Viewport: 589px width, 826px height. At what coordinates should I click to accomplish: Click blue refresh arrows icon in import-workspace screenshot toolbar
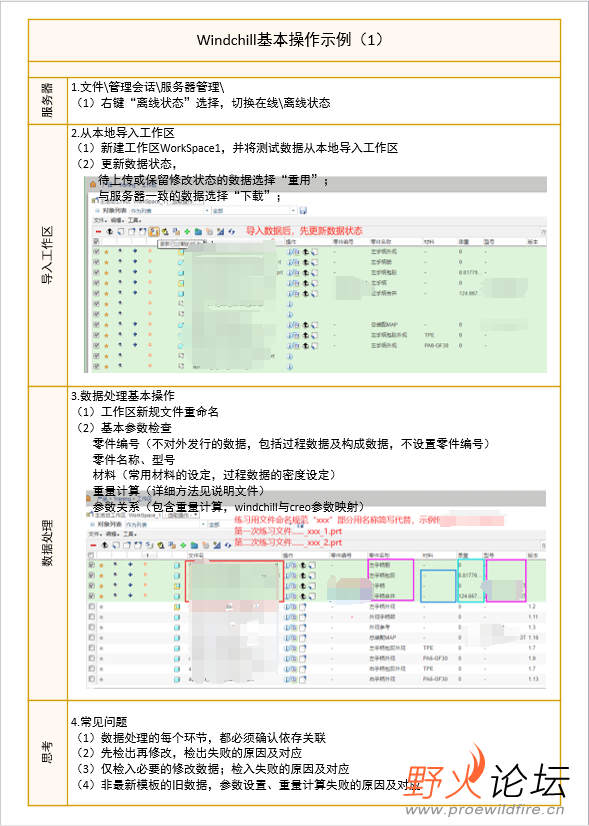[231, 232]
